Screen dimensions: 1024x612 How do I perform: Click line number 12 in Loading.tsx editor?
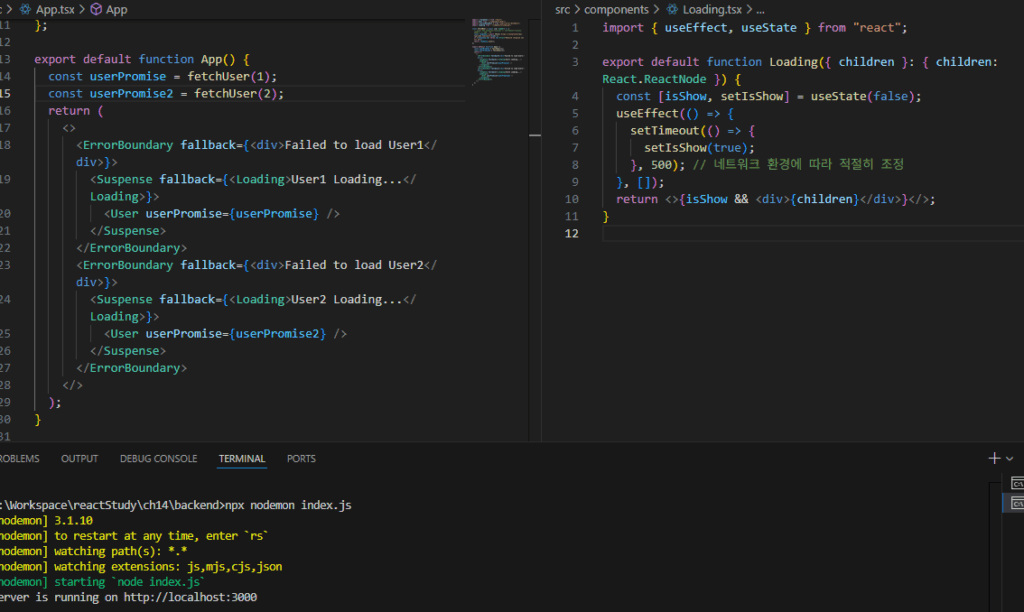574,233
